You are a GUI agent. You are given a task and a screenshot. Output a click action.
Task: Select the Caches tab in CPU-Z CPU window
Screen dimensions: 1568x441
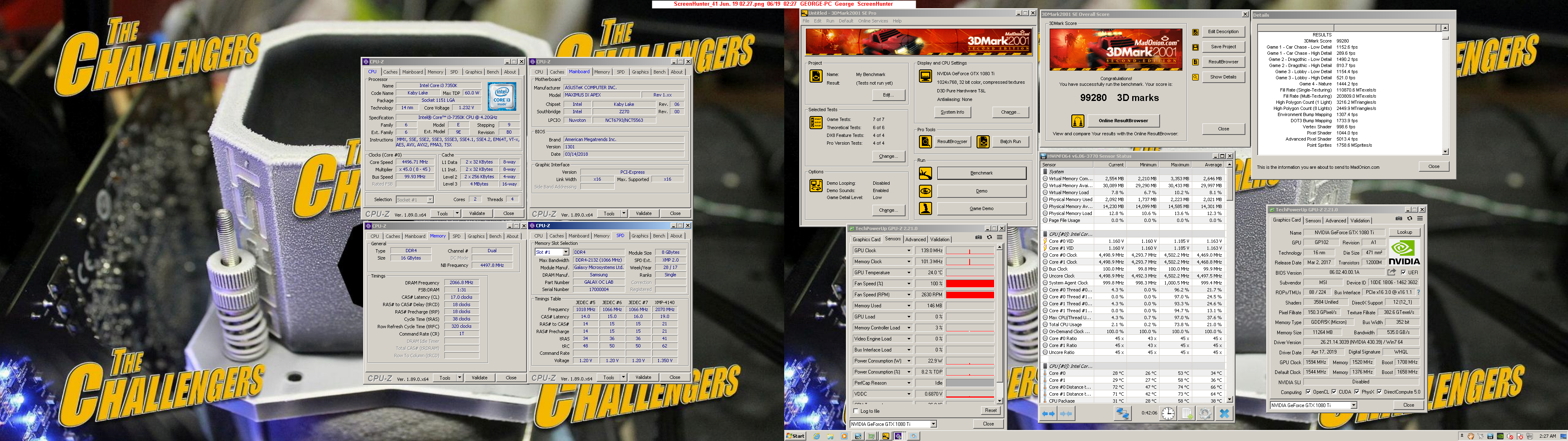[390, 72]
